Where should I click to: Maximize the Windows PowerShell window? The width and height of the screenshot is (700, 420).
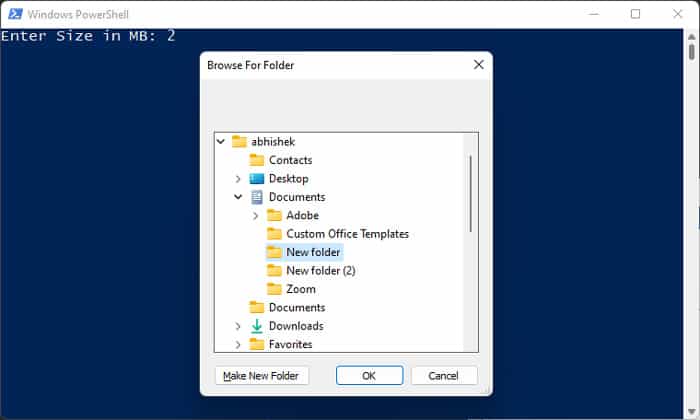pos(635,14)
